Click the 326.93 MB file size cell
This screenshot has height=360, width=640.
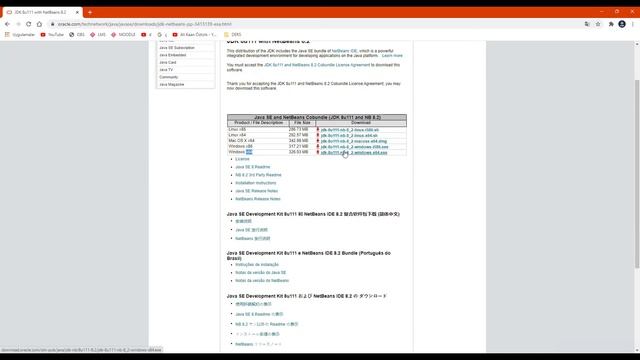pos(298,152)
